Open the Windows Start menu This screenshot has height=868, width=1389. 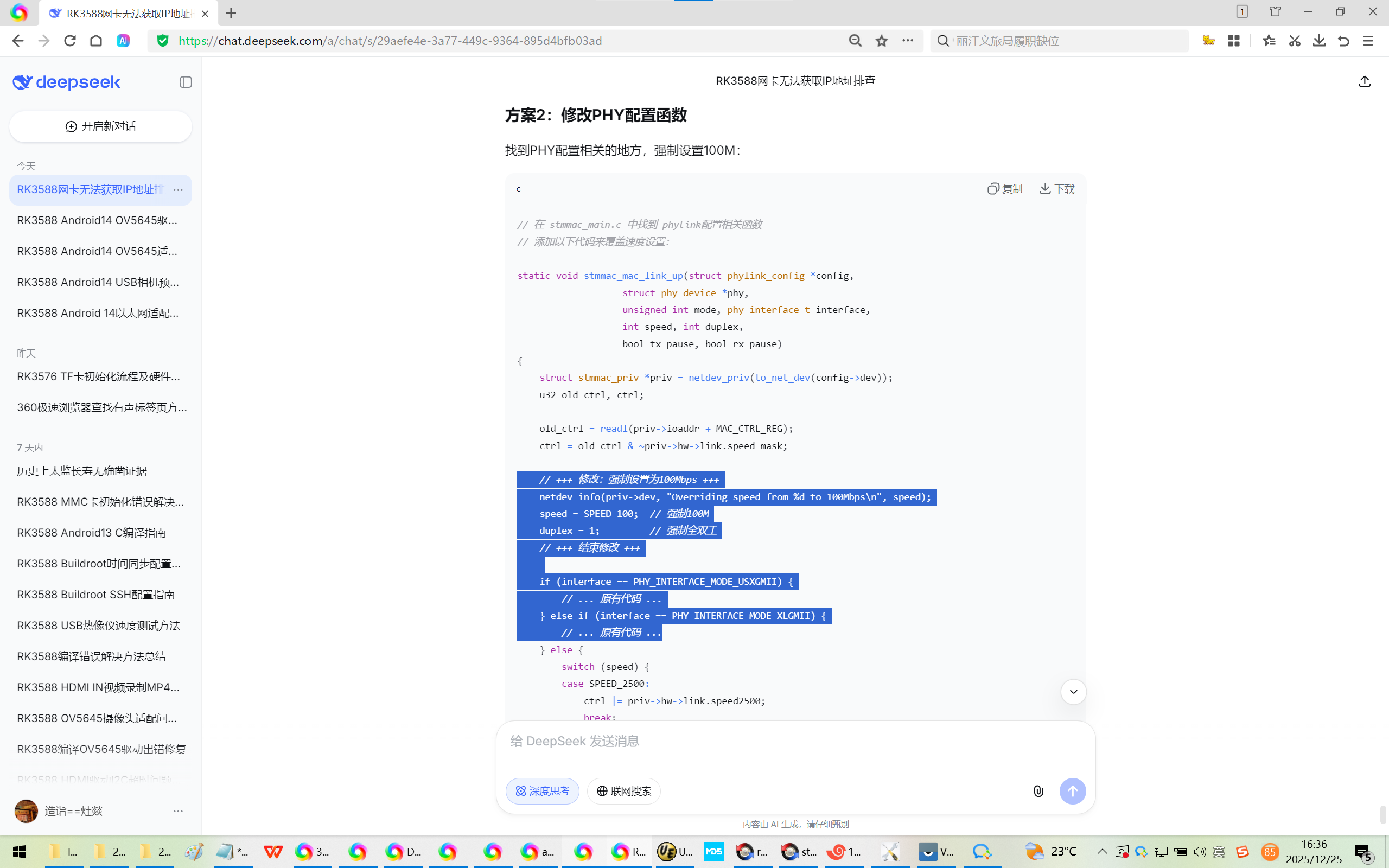tap(20, 851)
